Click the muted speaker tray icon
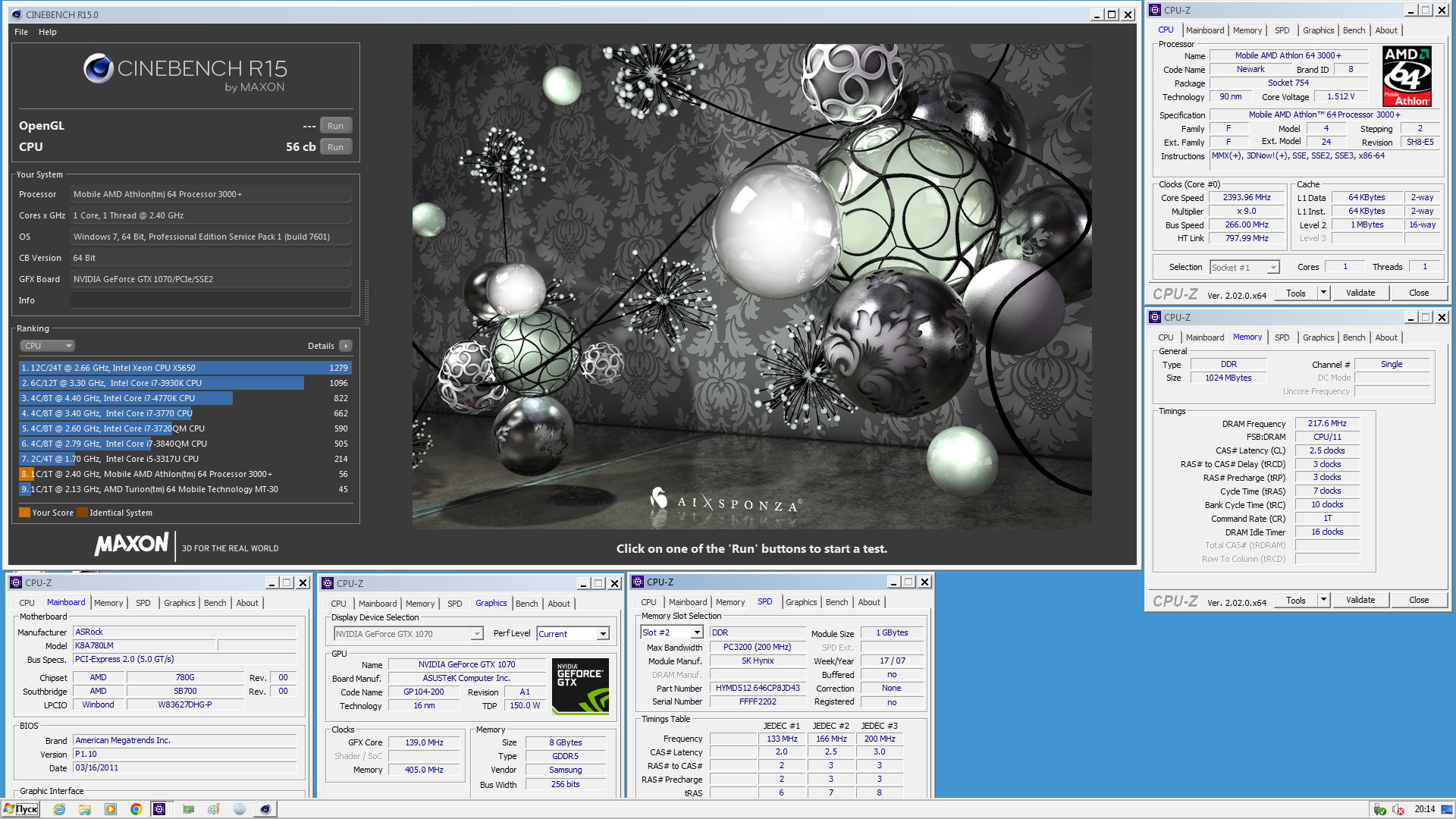 [1398, 810]
